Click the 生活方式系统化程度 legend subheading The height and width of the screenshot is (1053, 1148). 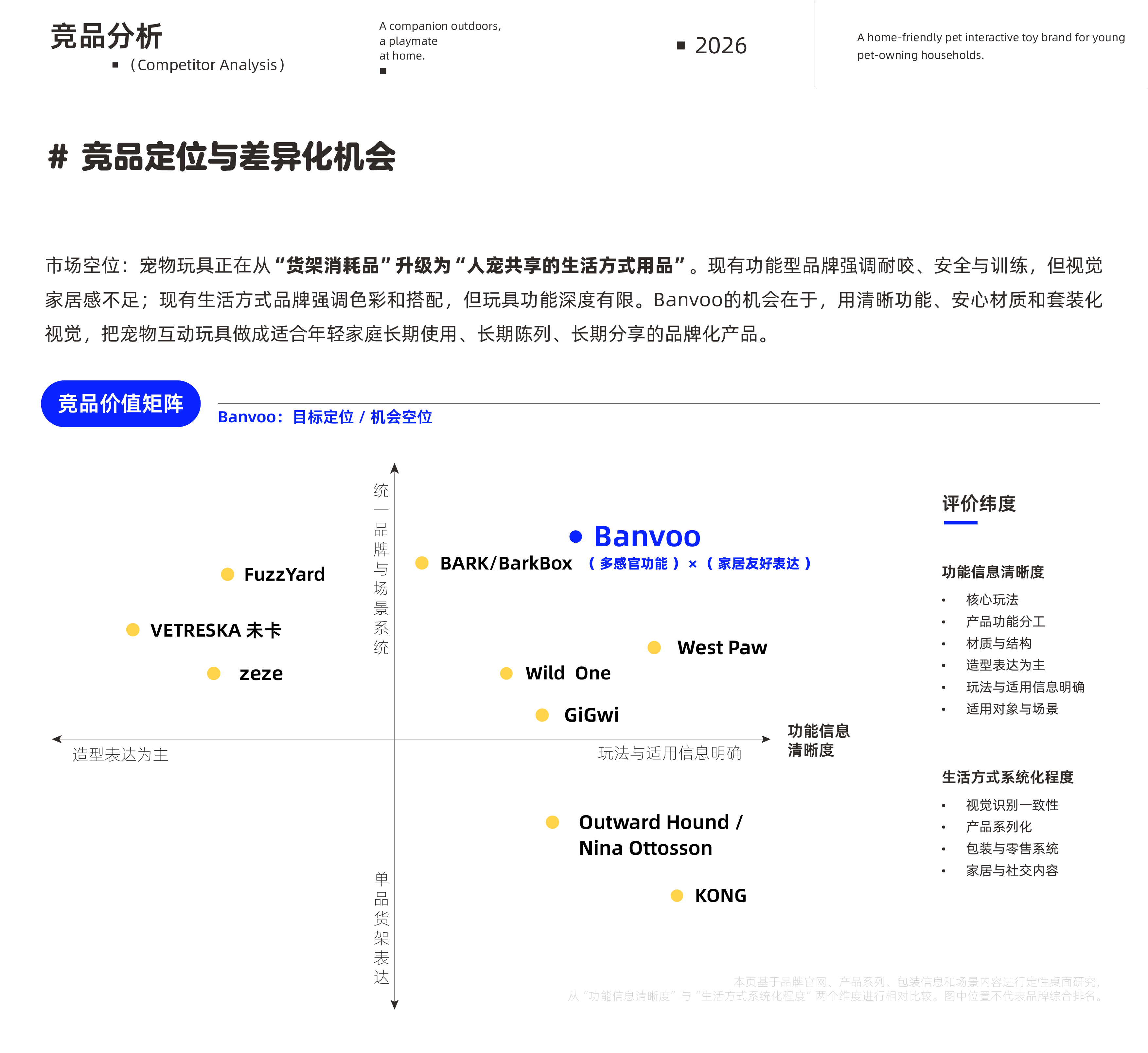1007,777
